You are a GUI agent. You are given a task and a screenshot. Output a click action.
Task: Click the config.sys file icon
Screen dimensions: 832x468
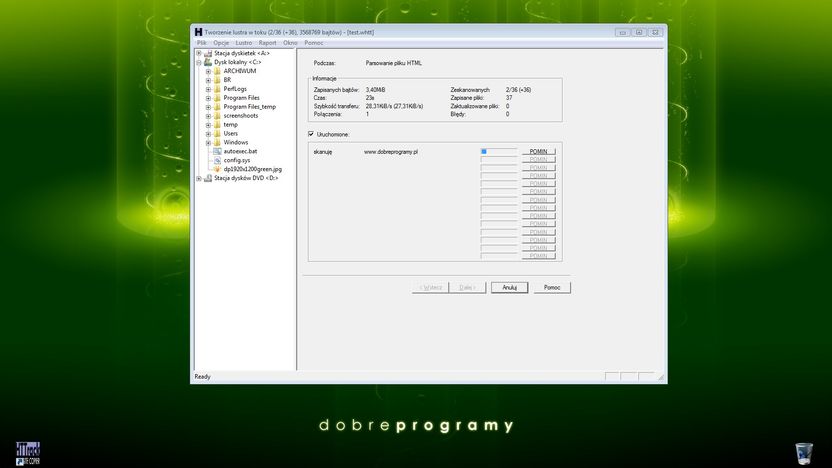(217, 160)
